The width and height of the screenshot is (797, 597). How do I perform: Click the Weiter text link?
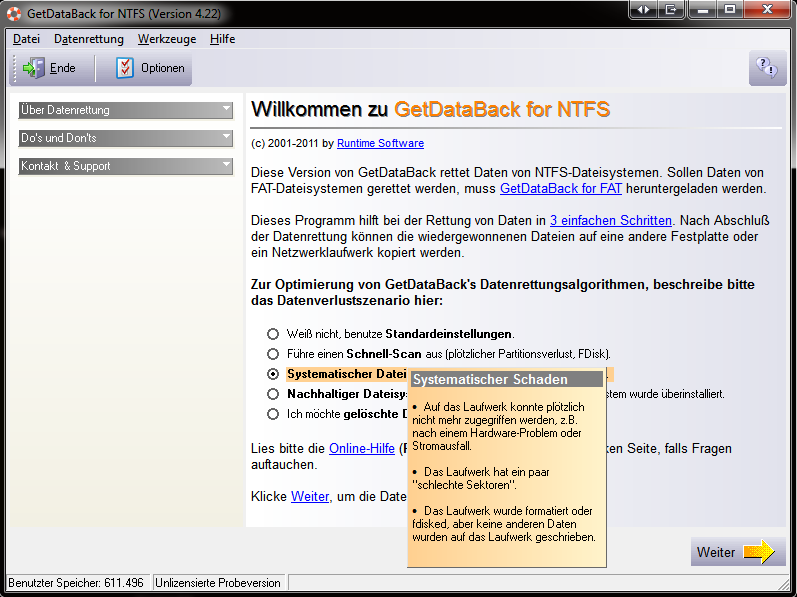point(310,496)
